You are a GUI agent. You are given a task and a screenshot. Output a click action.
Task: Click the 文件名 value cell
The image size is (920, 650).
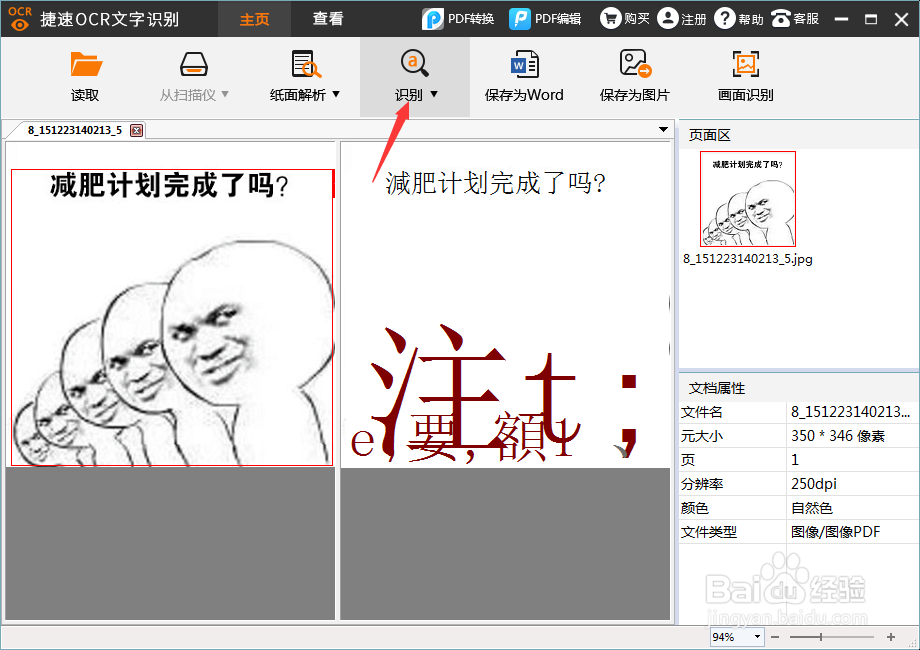(852, 412)
